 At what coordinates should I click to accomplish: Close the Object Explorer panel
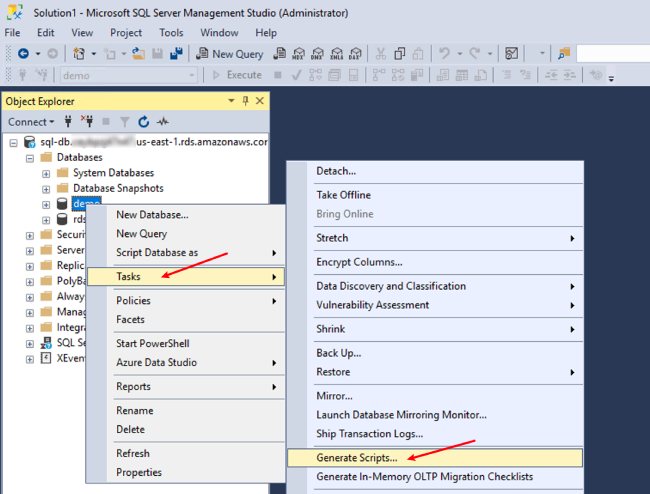click(x=260, y=101)
